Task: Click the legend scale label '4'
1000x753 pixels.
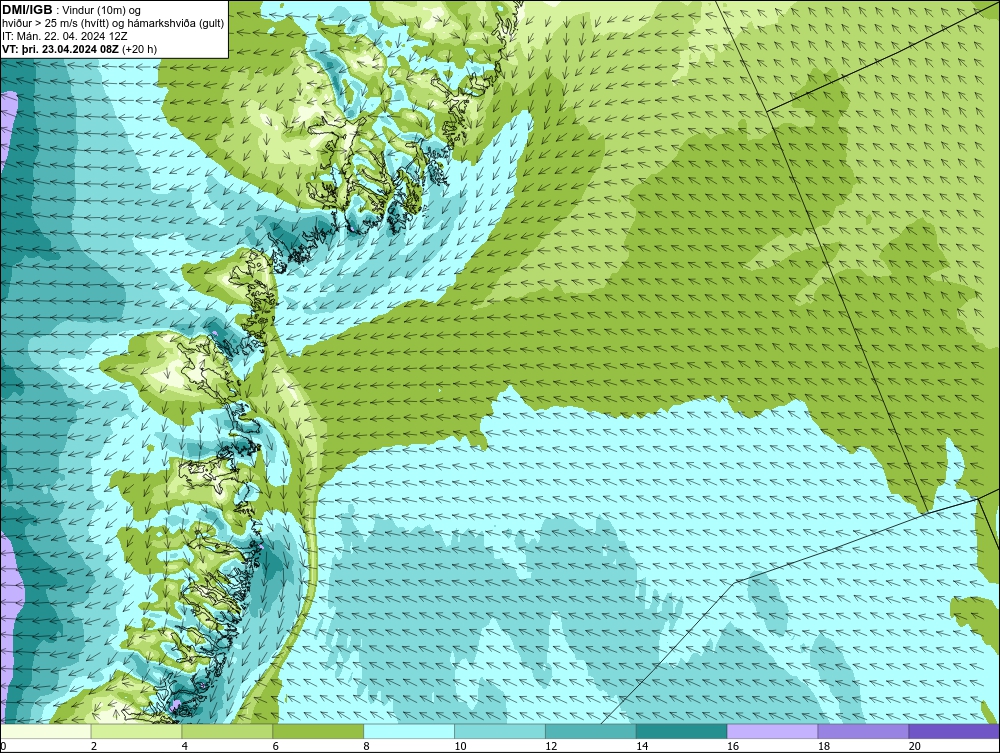Action: (x=184, y=746)
